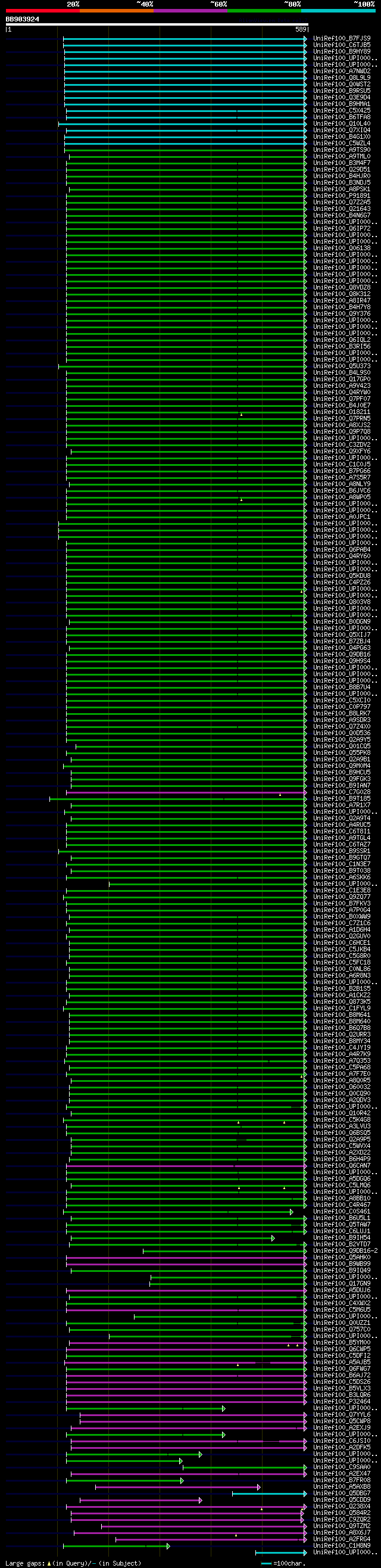The width and height of the screenshot is (381, 1568).
Task: Select the UniRef100_Q10L40 label
Action: [x=342, y=123]
